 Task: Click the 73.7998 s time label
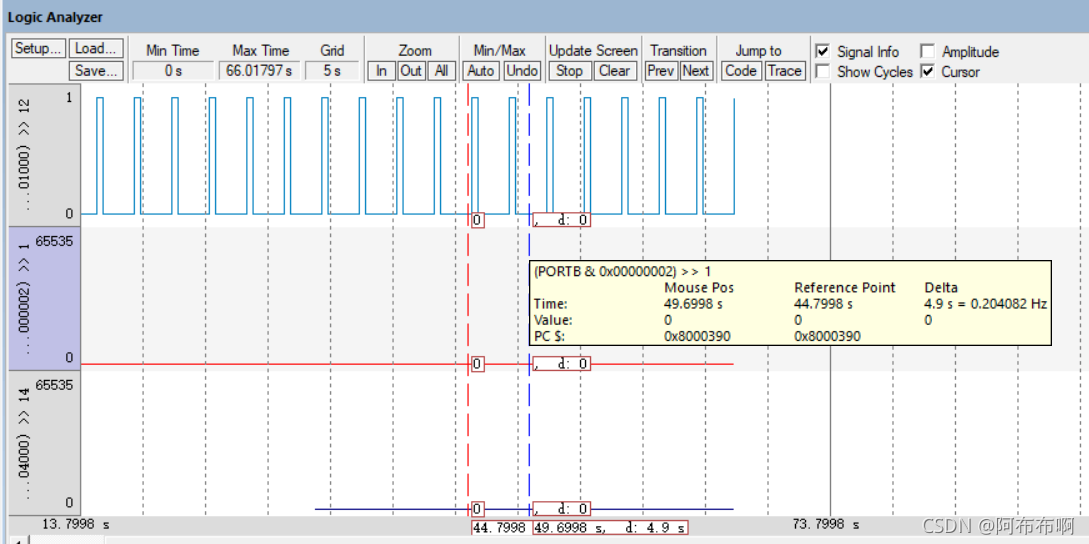tap(825, 524)
